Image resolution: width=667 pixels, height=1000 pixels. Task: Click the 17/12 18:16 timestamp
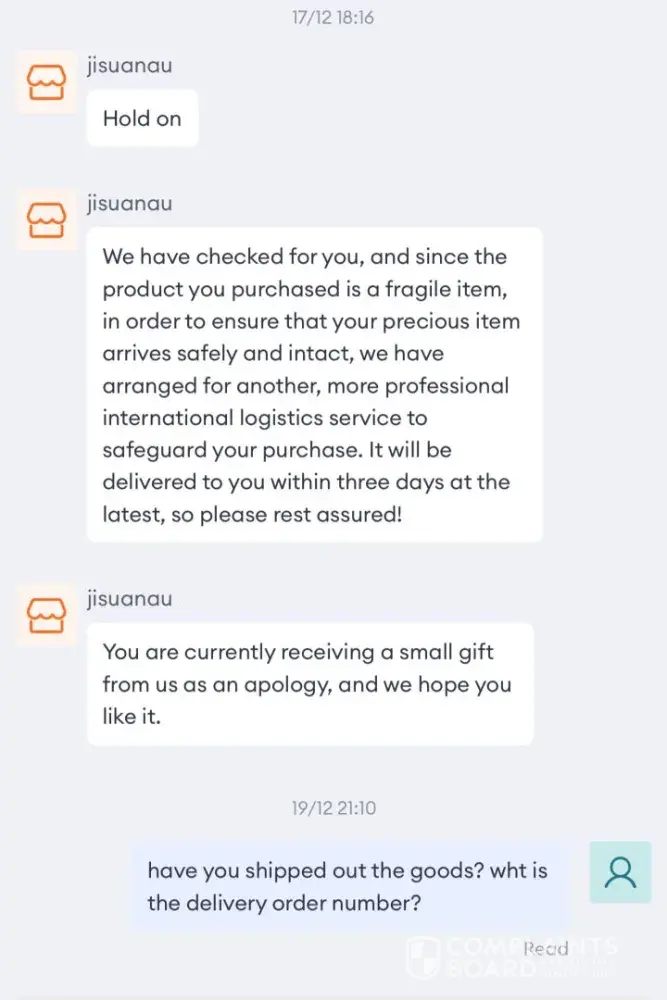tap(333, 18)
